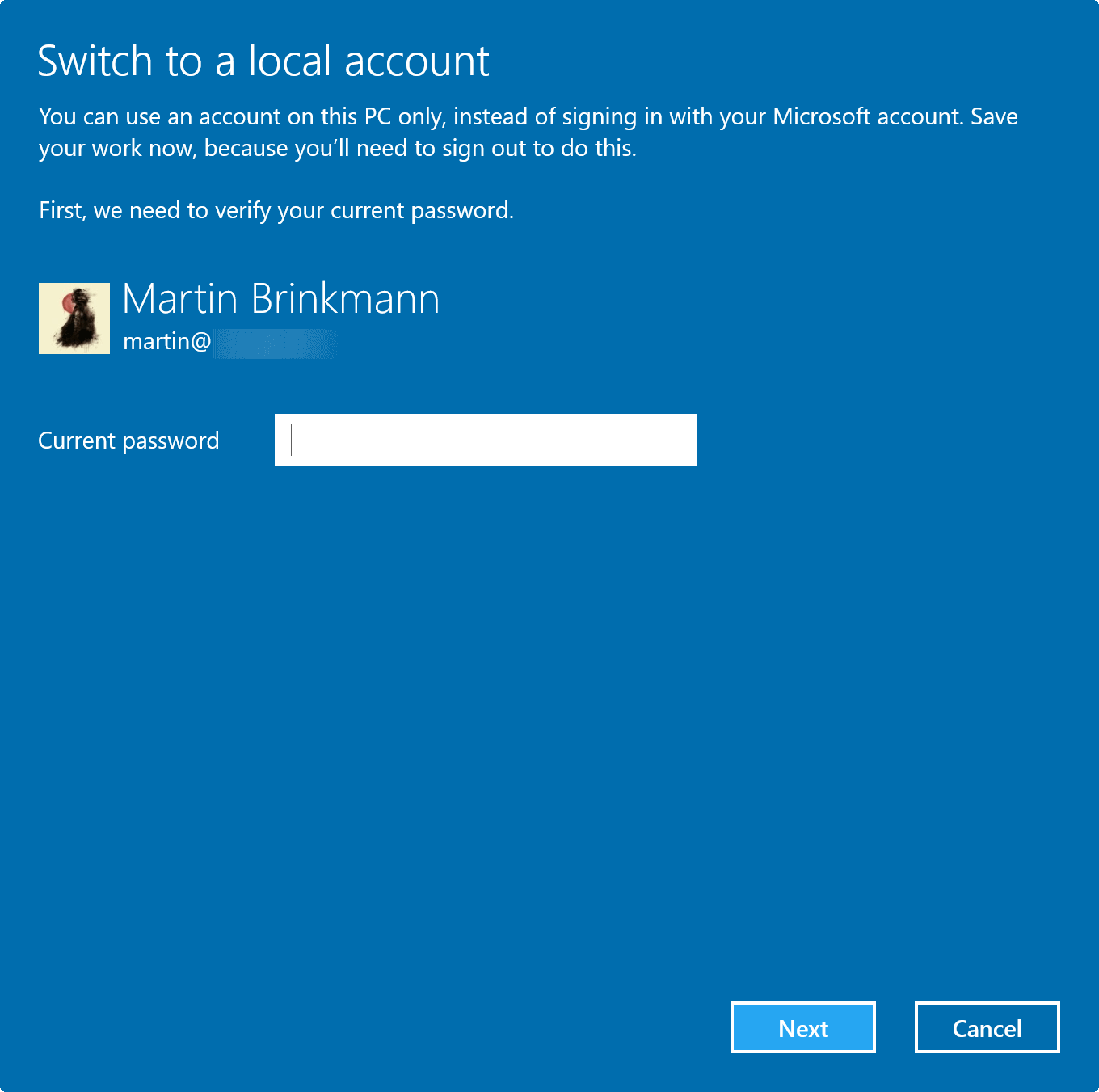
Task: Click the 'You can use an account on this PC only' description
Action: (x=528, y=133)
